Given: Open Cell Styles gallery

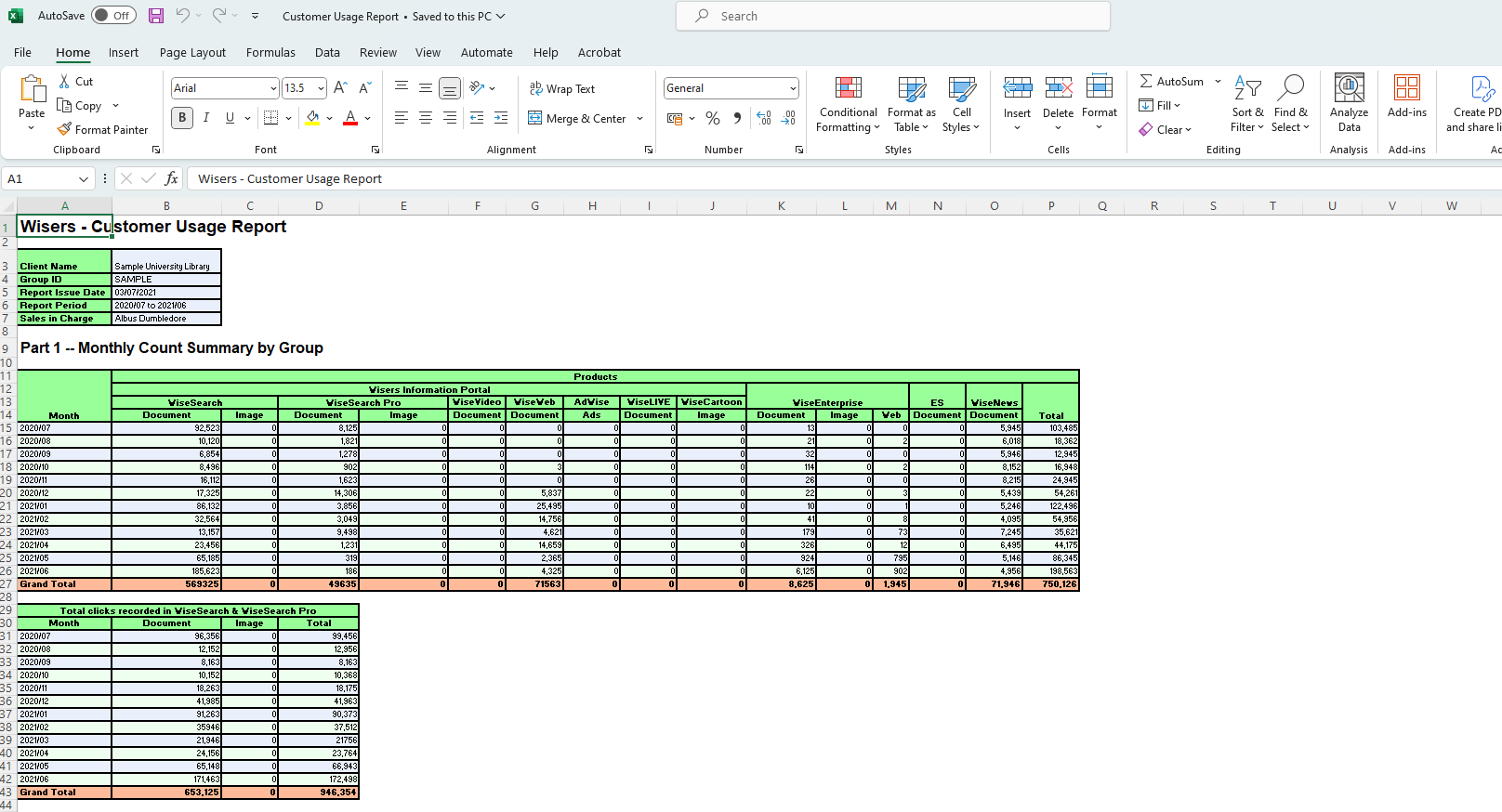Looking at the screenshot, I should tap(961, 104).
